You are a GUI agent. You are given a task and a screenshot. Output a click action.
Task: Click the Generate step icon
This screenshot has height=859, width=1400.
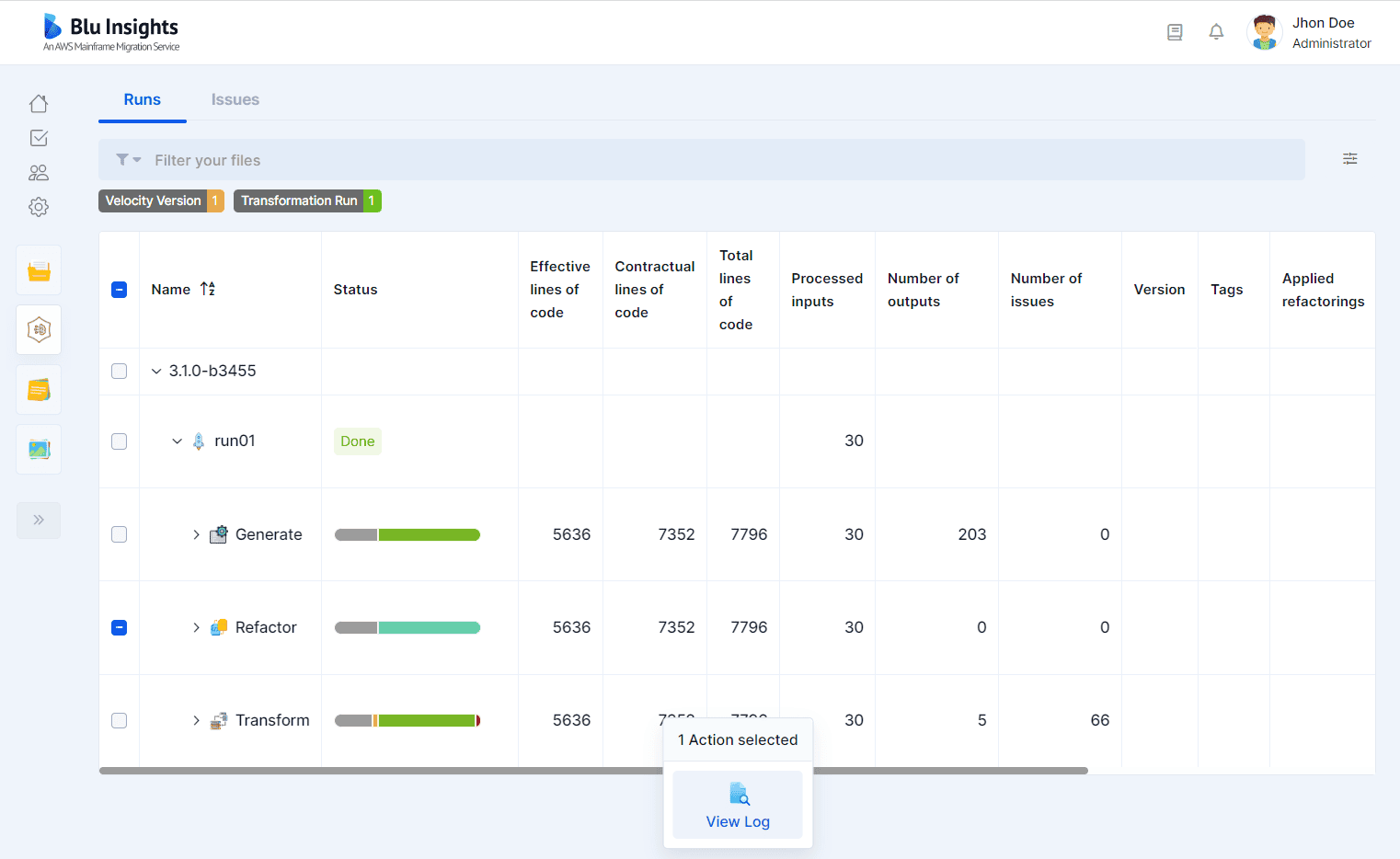pos(218,534)
